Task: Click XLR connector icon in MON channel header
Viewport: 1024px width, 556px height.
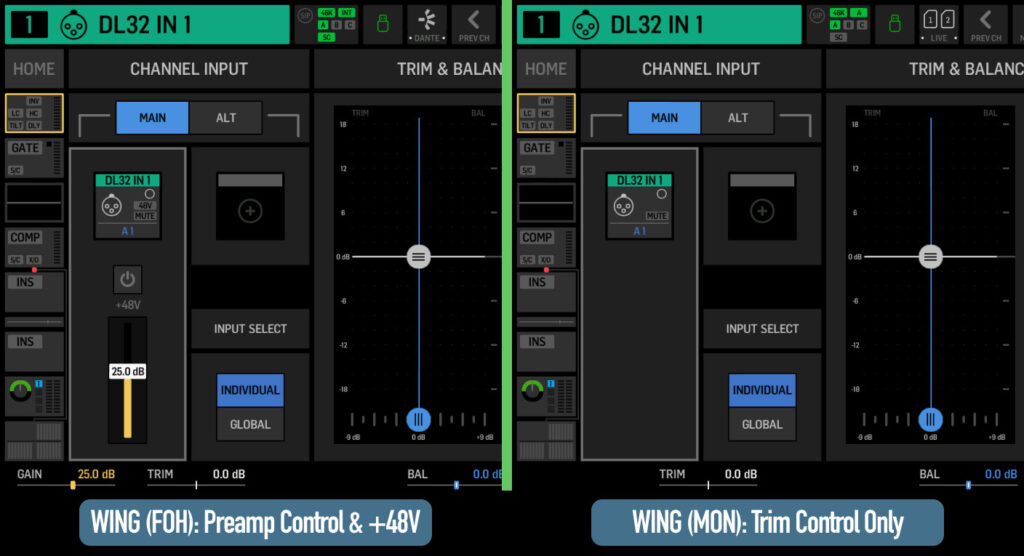Action: click(586, 25)
